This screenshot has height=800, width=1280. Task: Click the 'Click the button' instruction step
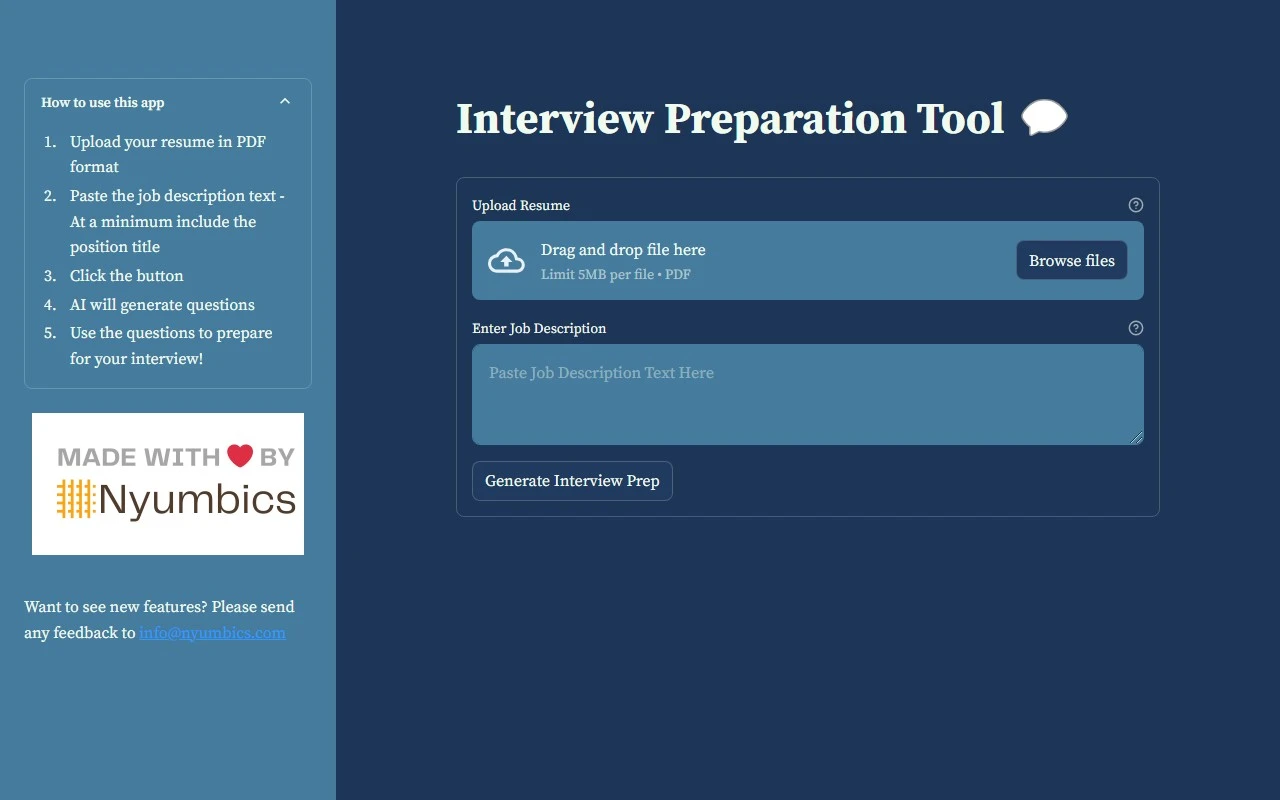127,276
